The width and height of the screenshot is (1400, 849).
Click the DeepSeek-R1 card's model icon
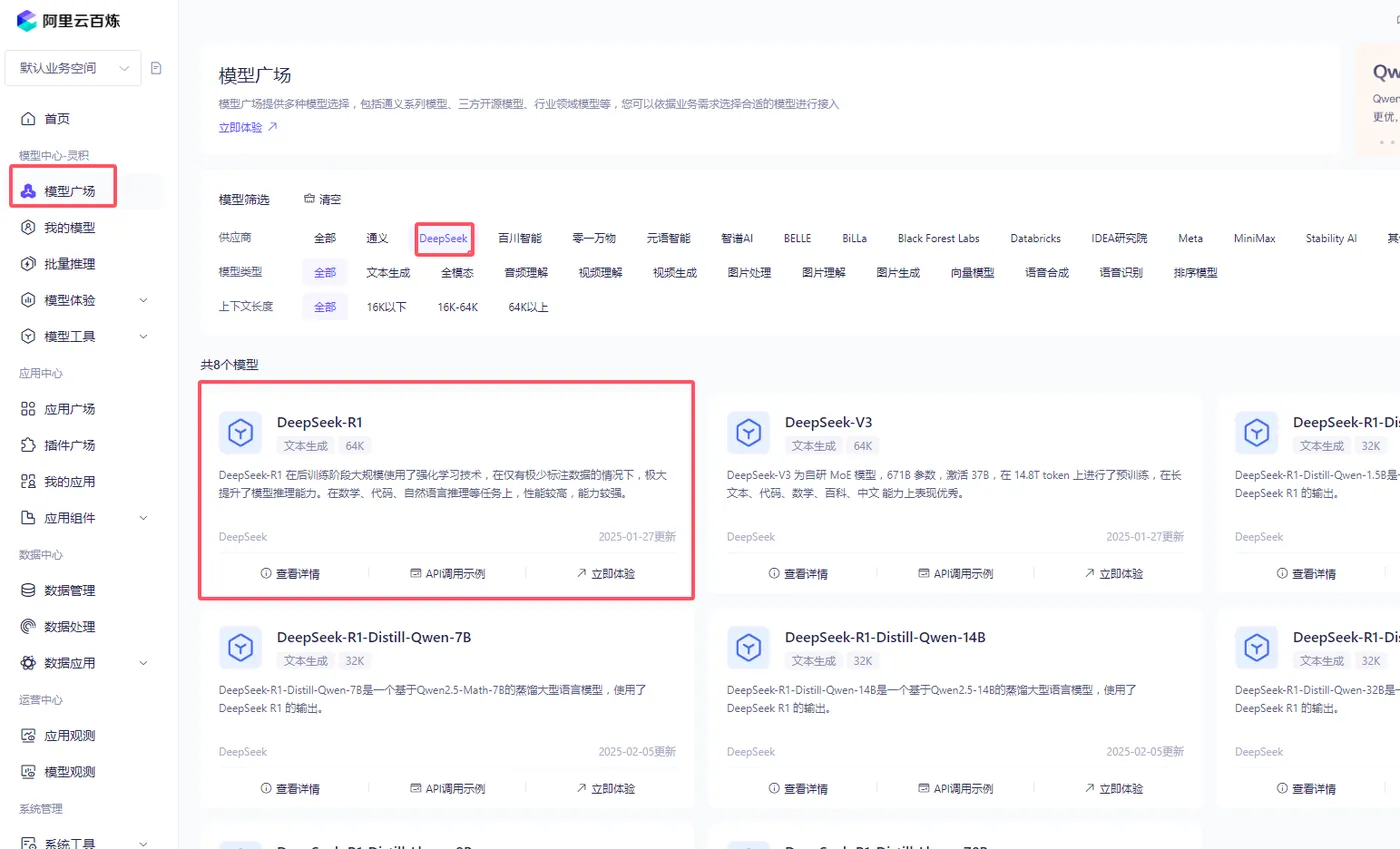click(x=240, y=432)
